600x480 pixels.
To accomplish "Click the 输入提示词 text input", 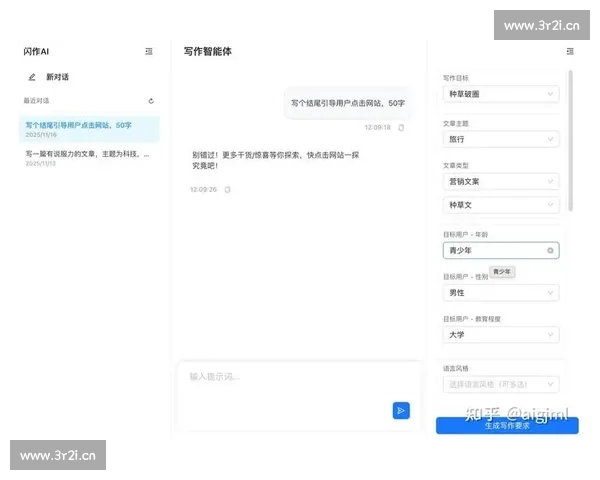I will pos(298,396).
